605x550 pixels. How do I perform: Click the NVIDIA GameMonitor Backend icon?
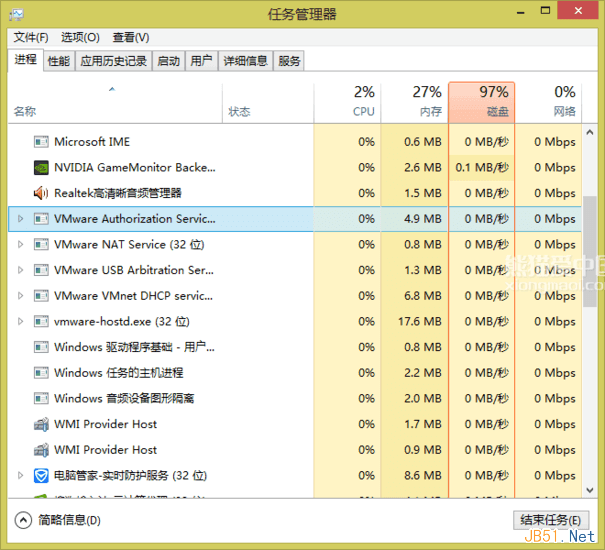pyautogui.click(x=41, y=168)
